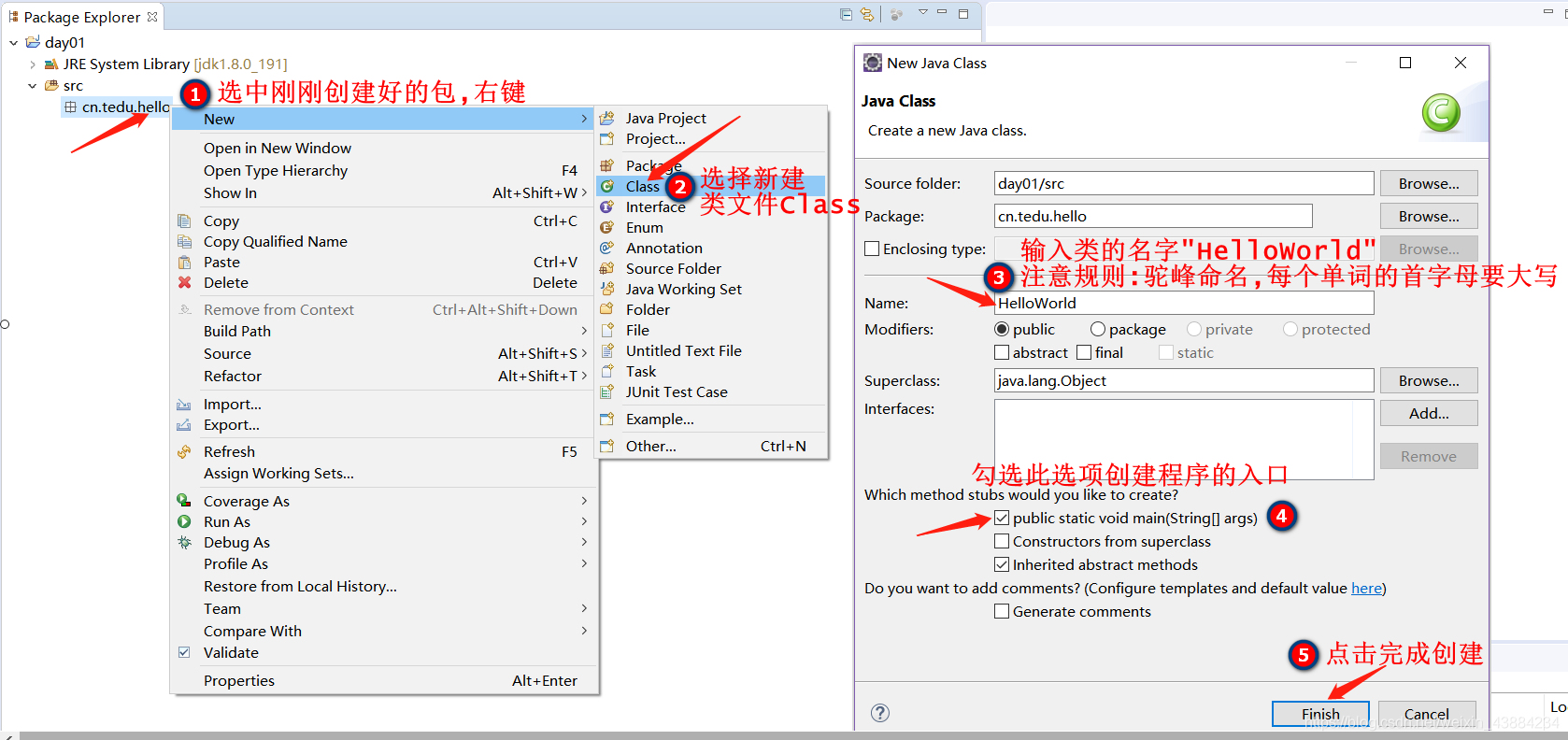This screenshot has height=740, width=1568.
Task: Click Paste clipboard icon in context menu
Action: click(x=184, y=263)
